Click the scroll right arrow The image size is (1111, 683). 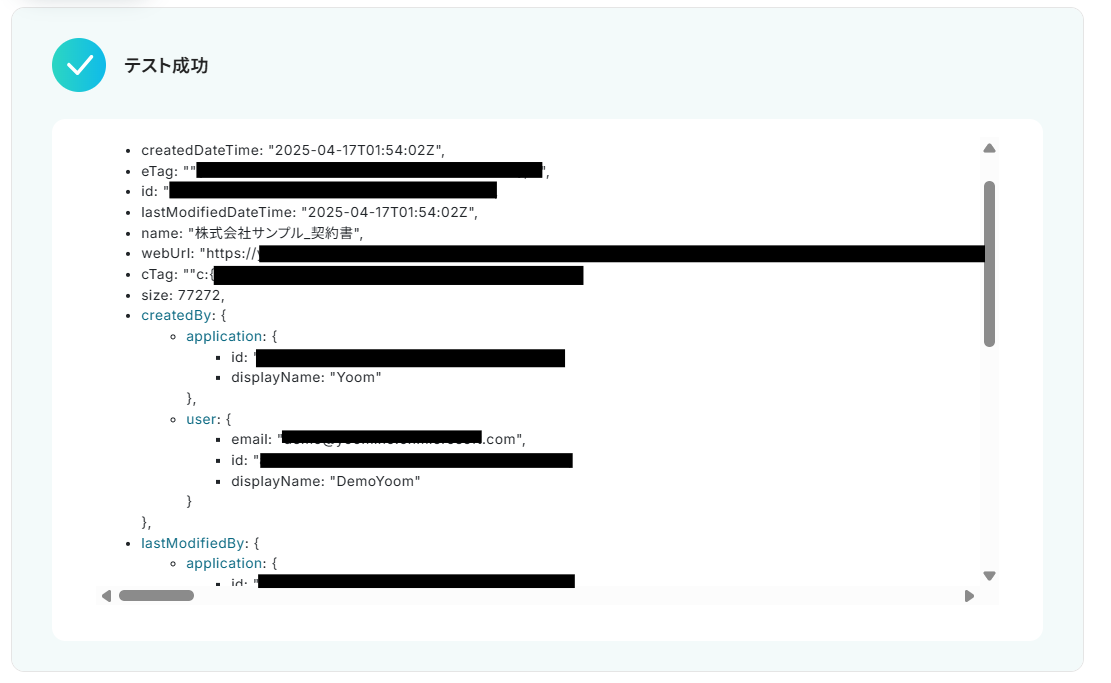point(969,596)
